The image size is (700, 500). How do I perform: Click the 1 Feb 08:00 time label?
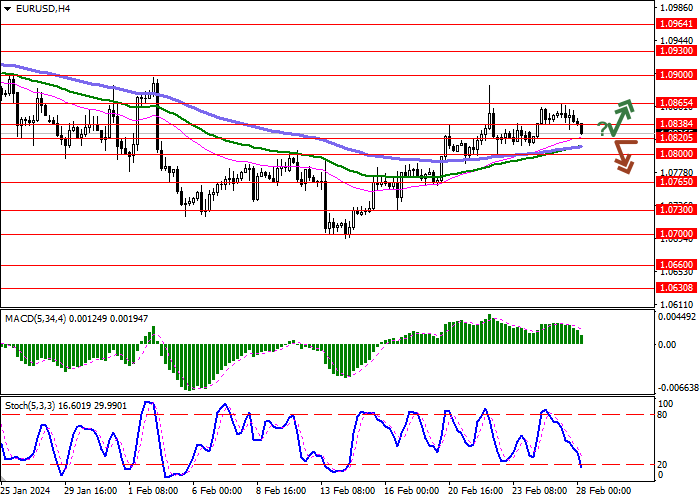coord(153,491)
